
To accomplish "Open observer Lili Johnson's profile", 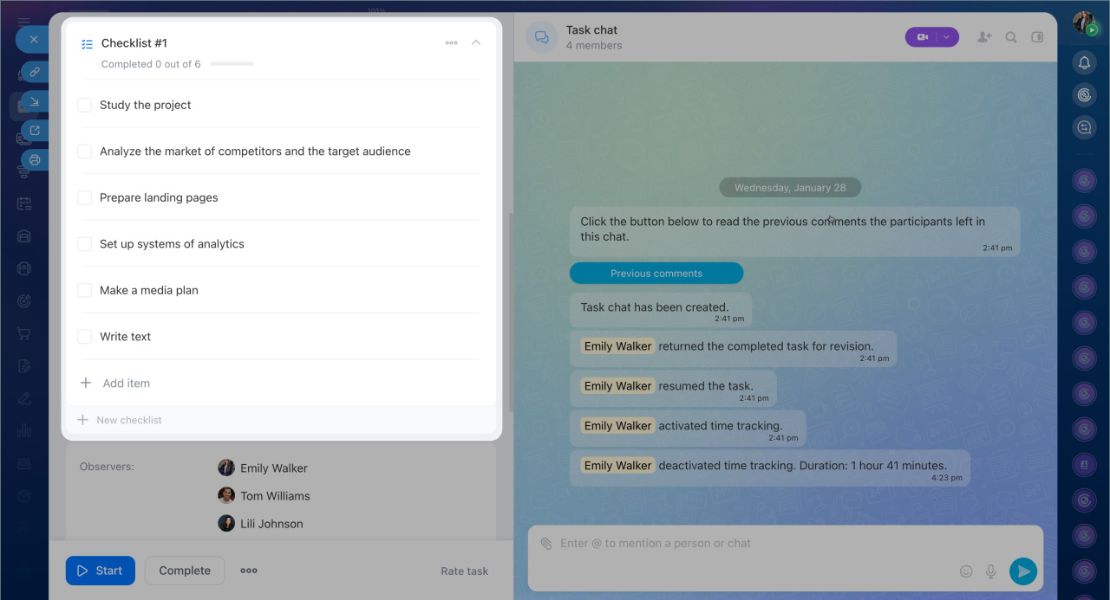I will pos(271,524).
